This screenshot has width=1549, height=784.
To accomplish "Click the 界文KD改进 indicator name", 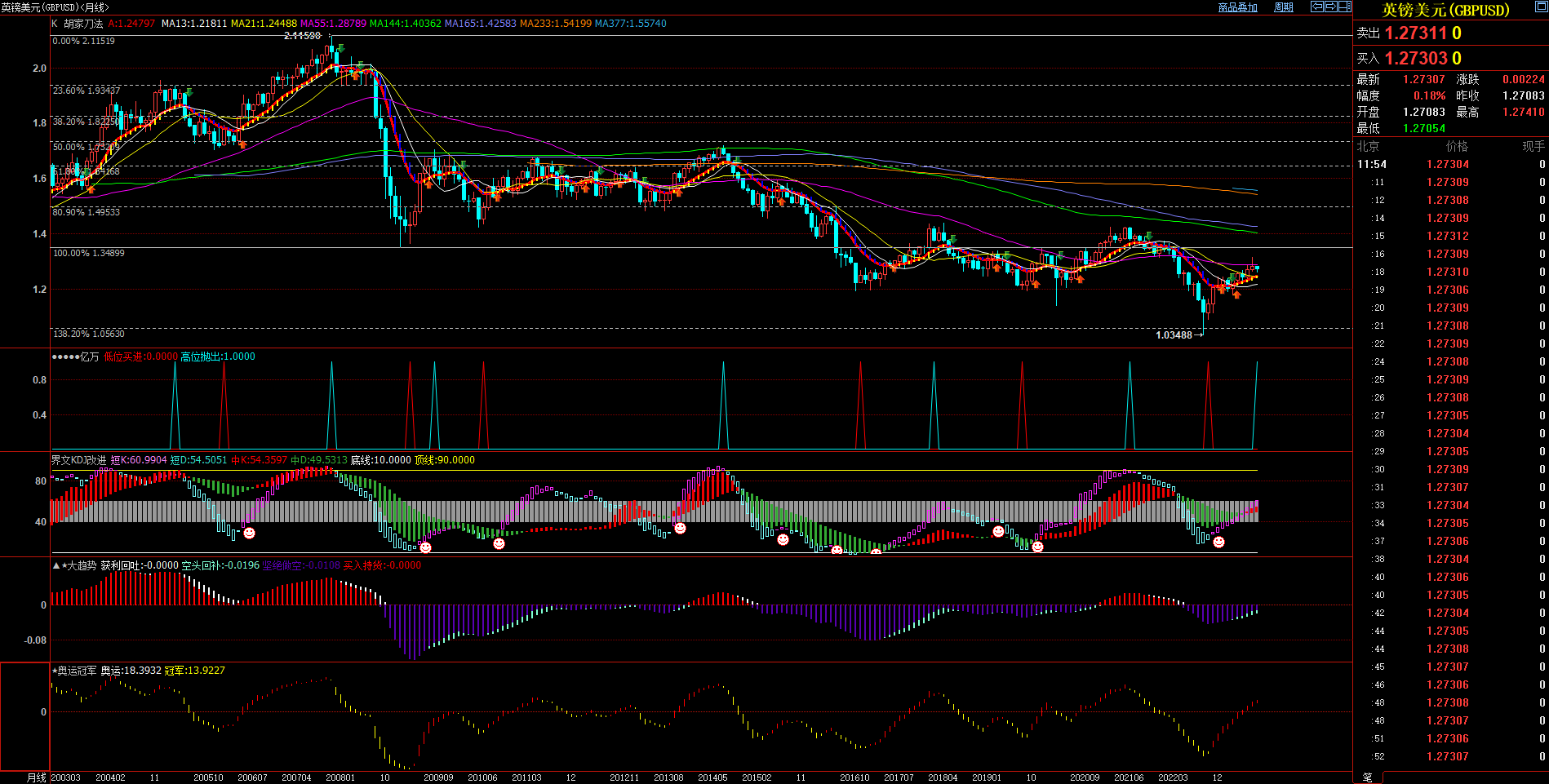I will (78, 460).
